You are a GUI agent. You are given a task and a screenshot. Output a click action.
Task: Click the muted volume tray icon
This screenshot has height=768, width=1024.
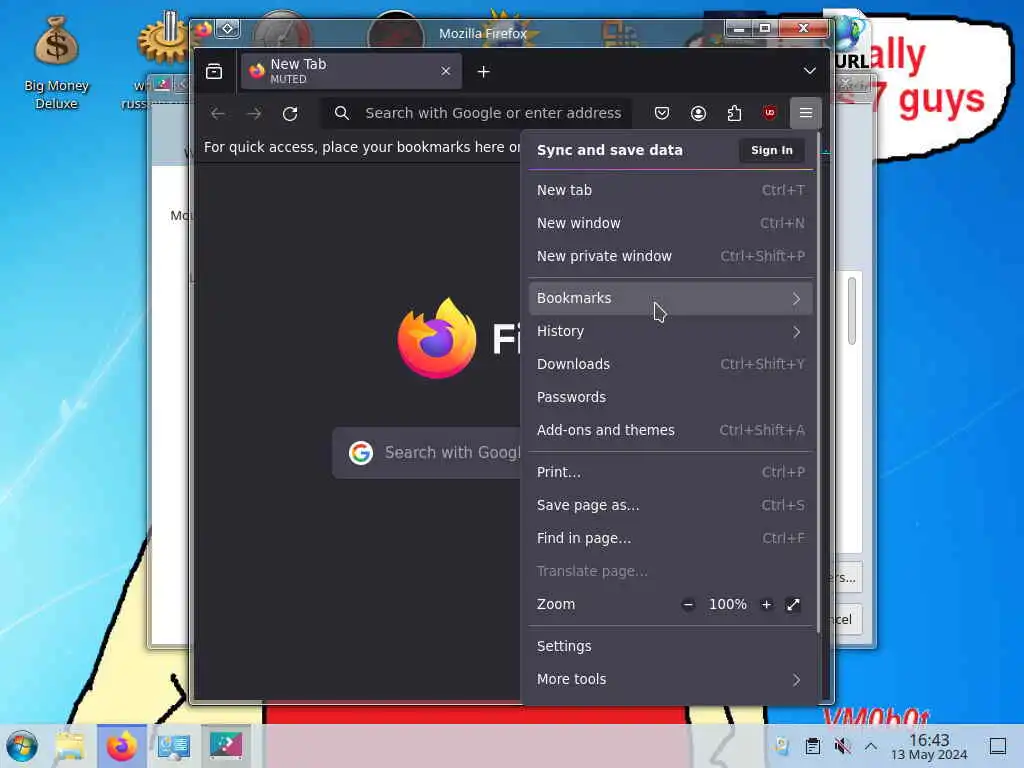pyautogui.click(x=842, y=746)
